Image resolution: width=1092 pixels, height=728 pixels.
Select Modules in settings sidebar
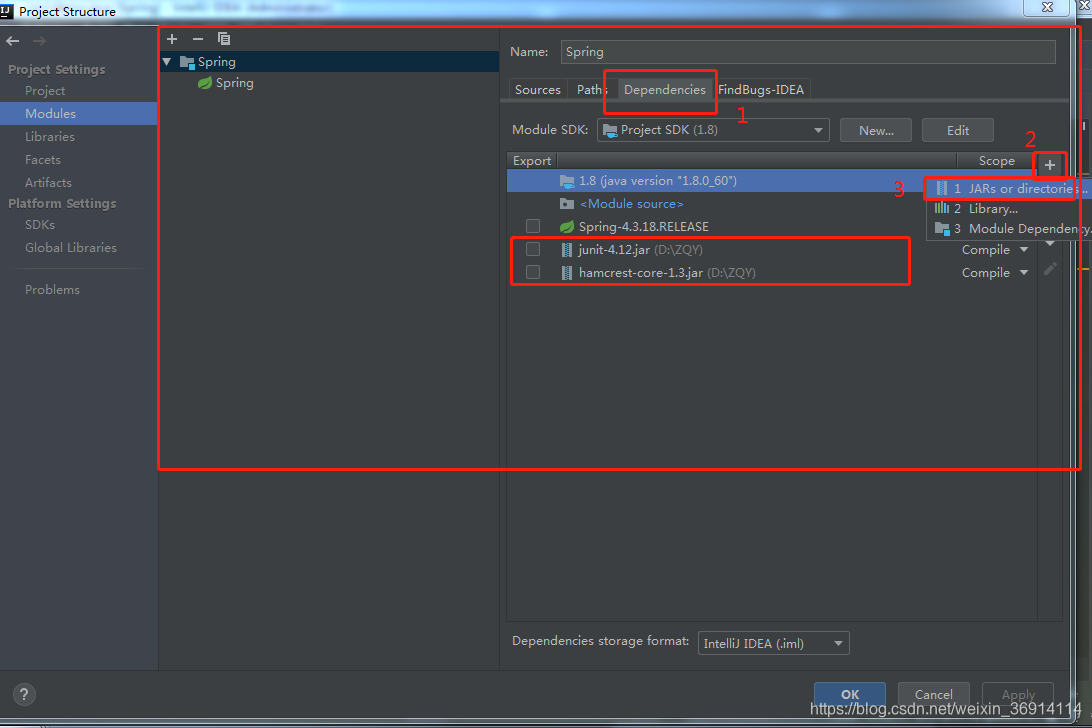pyautogui.click(x=79, y=114)
